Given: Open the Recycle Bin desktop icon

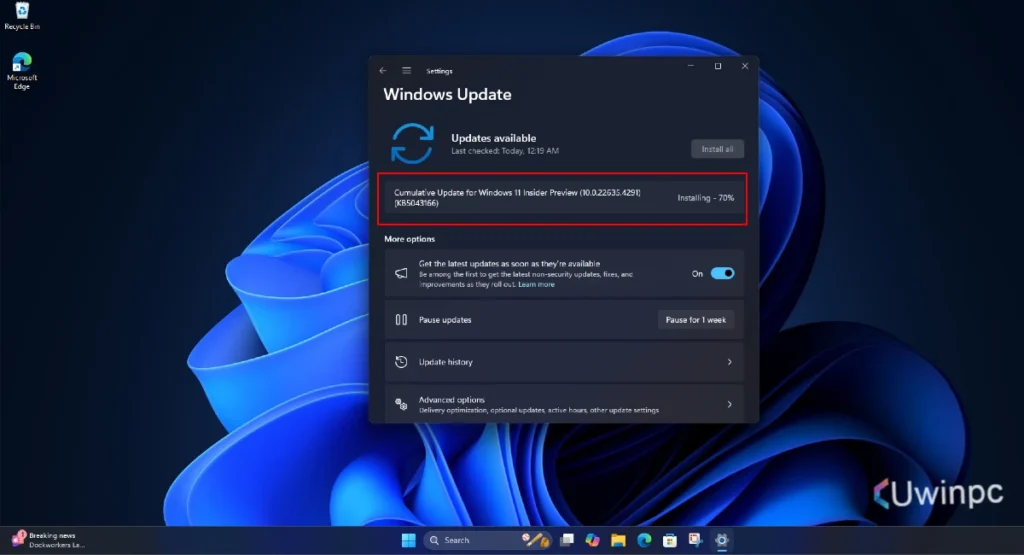Looking at the screenshot, I should click(22, 16).
